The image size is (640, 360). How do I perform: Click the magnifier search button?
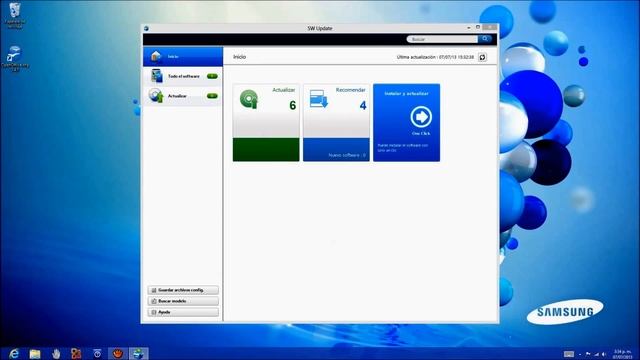485,39
